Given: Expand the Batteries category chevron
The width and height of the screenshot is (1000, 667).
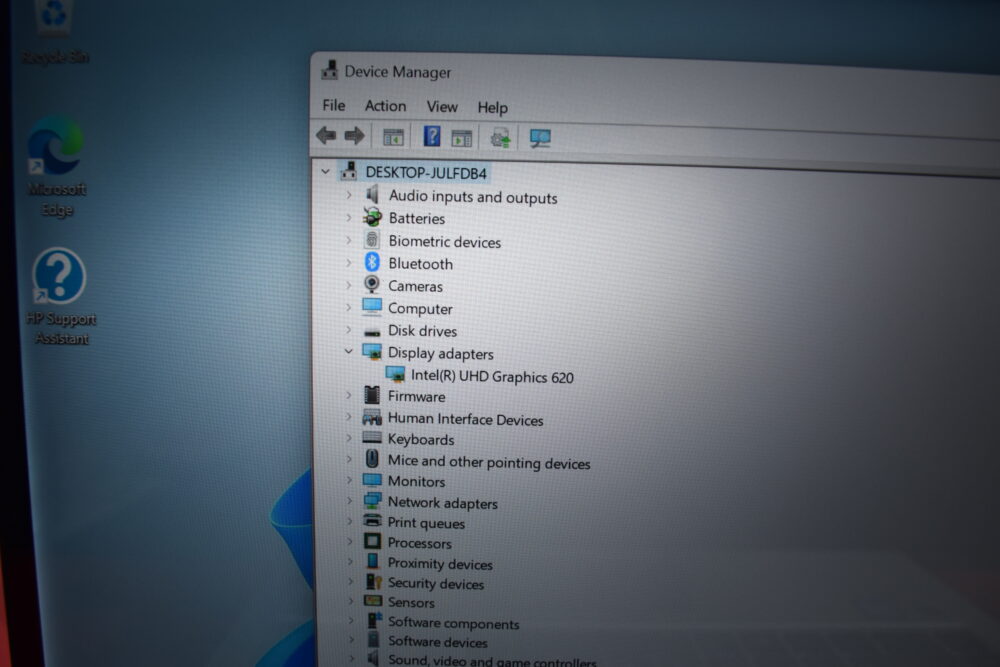Looking at the screenshot, I should pos(349,217).
